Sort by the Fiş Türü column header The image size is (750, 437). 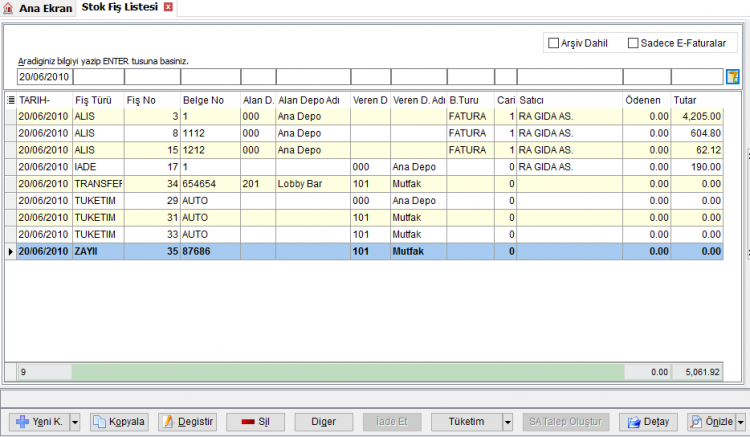tap(99, 100)
